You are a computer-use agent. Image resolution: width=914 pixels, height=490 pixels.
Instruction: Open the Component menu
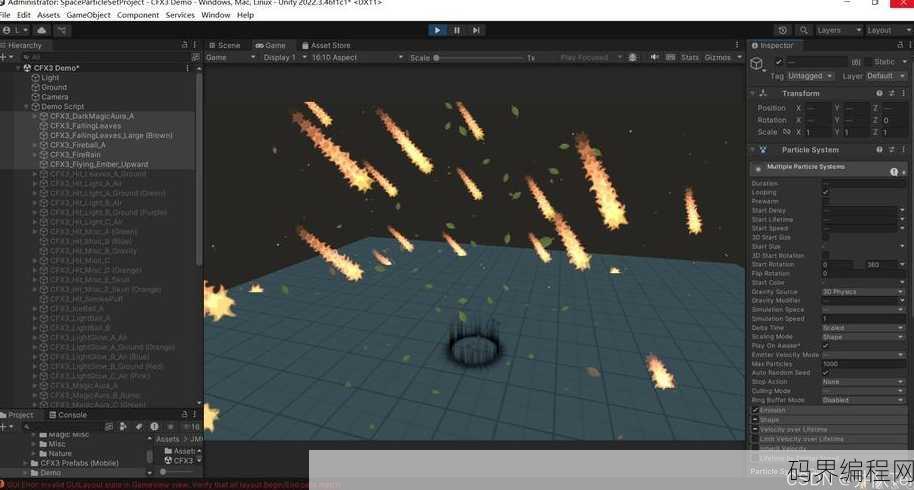(138, 15)
